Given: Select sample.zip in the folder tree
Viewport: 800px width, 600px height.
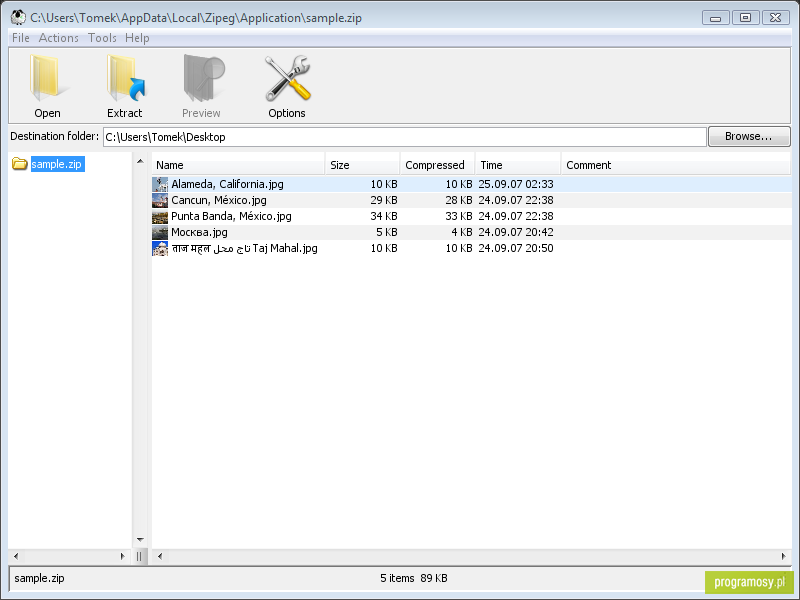Looking at the screenshot, I should pos(57,164).
